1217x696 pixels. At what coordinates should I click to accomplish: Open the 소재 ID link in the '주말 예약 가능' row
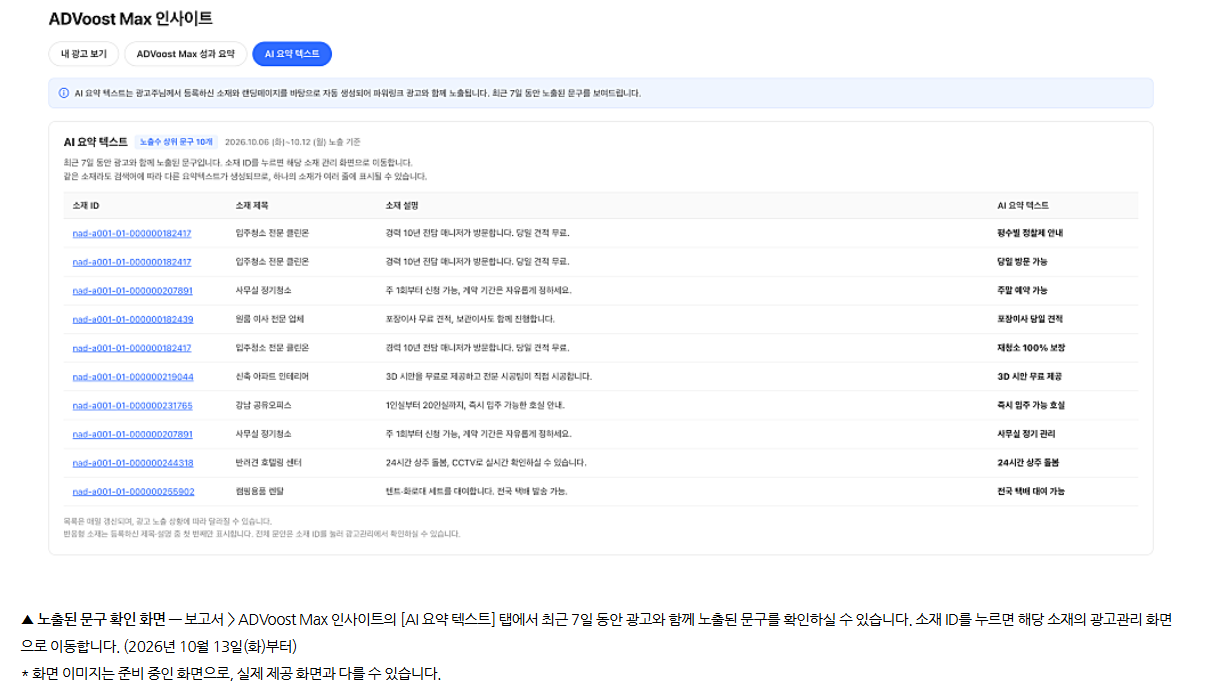pos(132,291)
